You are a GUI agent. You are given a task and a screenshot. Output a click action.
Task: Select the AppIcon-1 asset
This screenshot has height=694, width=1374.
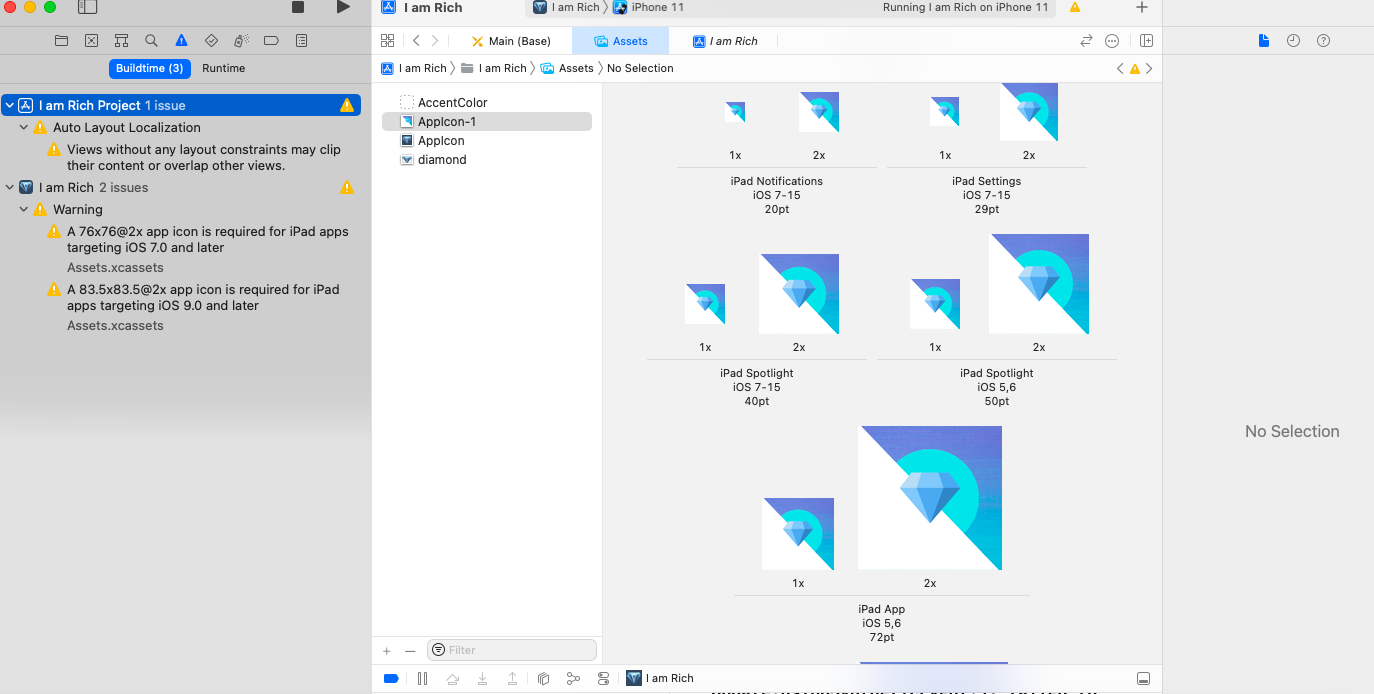[487, 121]
